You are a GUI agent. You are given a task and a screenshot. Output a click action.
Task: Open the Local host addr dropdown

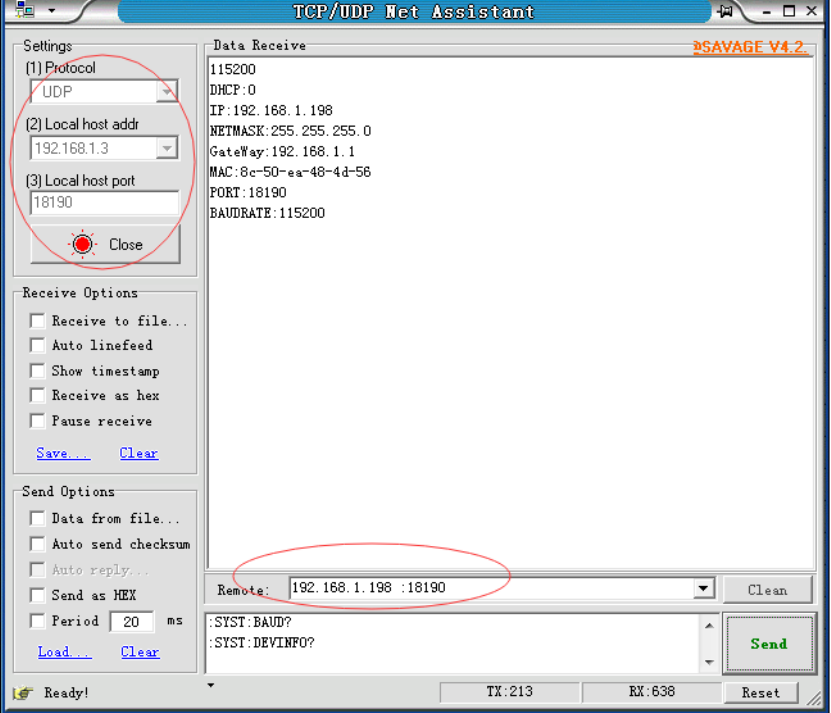pos(167,148)
